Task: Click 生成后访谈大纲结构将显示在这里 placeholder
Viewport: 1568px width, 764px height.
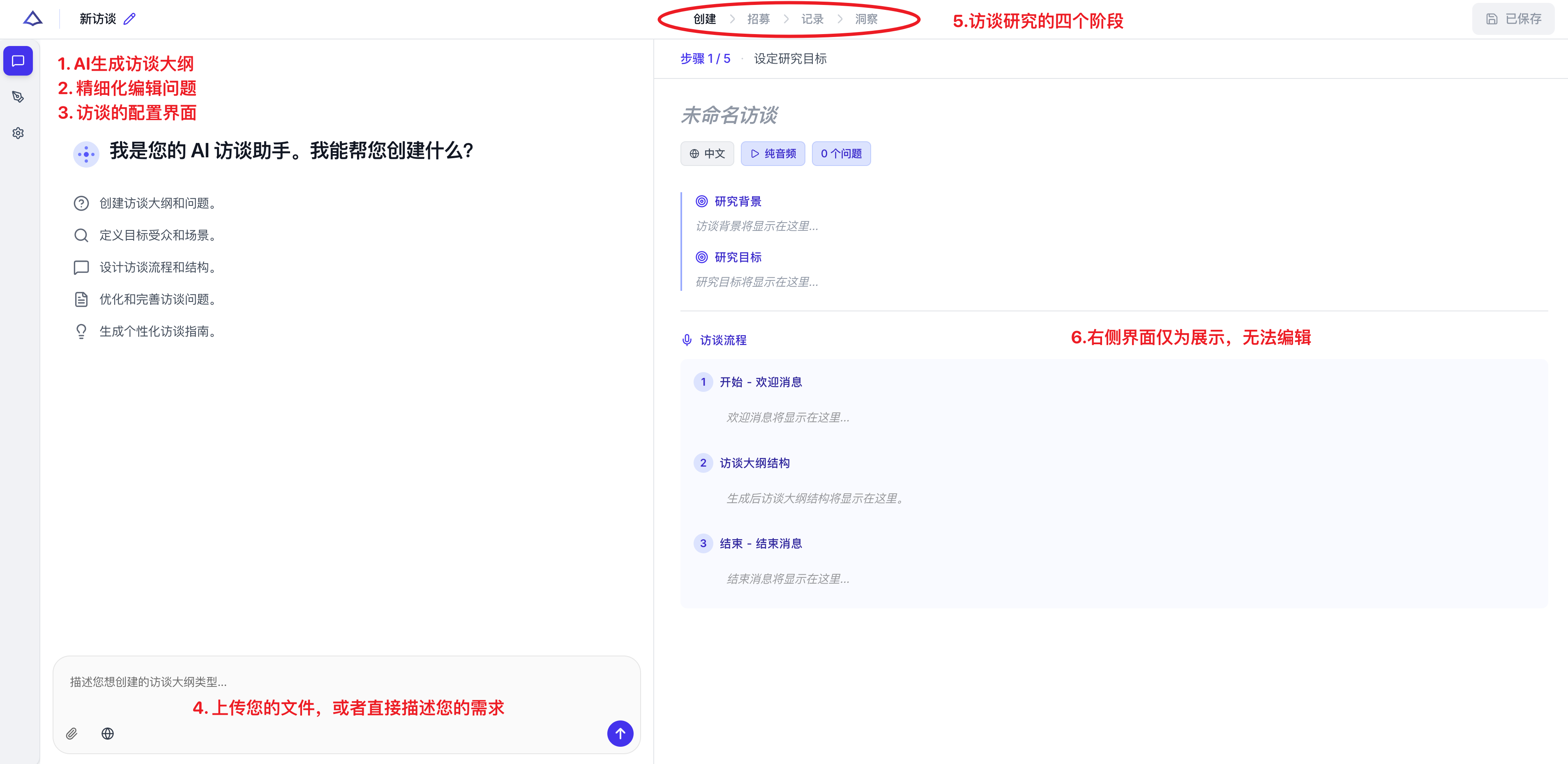Action: 816,499
